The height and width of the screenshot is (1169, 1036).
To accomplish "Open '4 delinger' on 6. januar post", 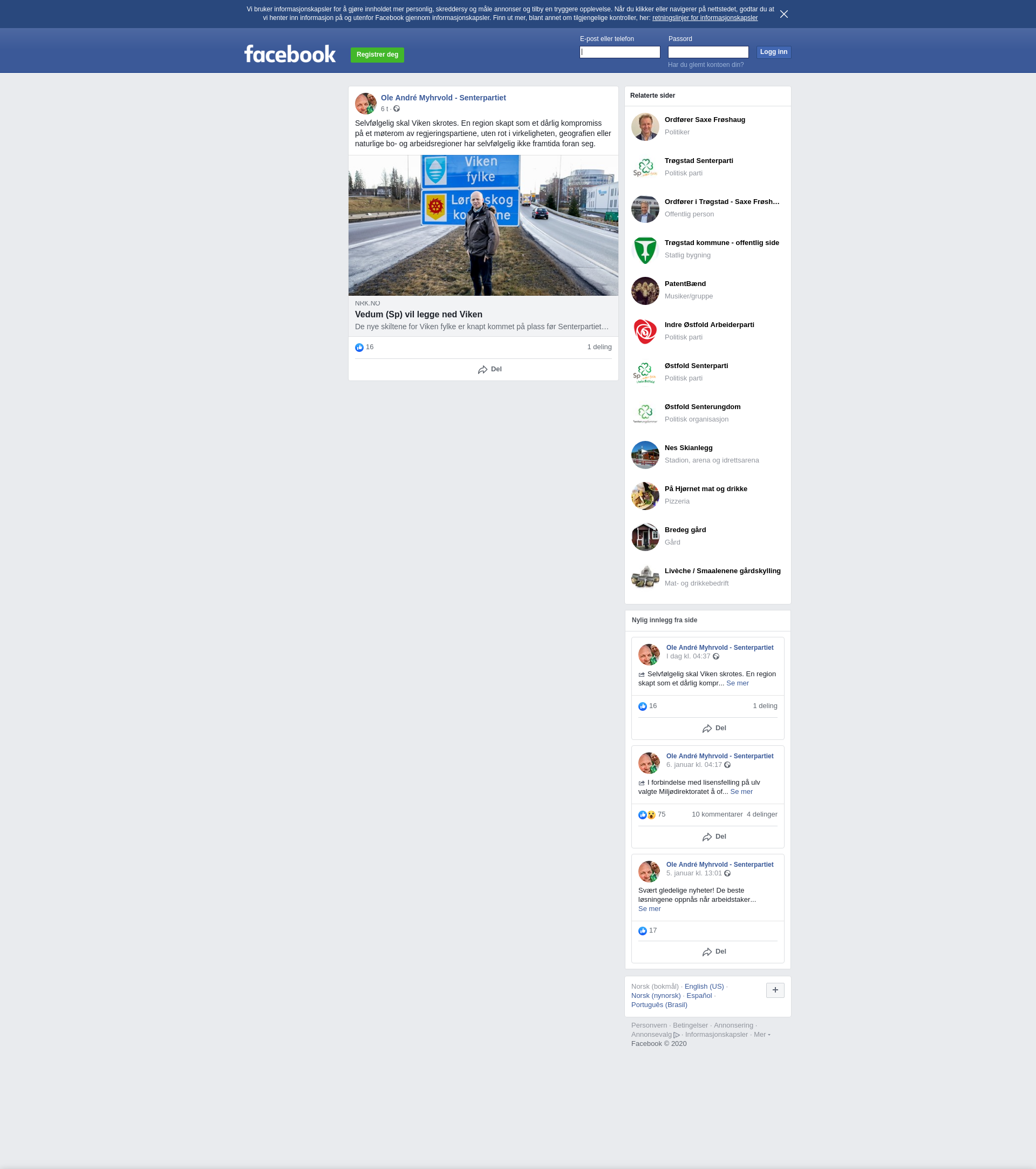I will coord(761,814).
